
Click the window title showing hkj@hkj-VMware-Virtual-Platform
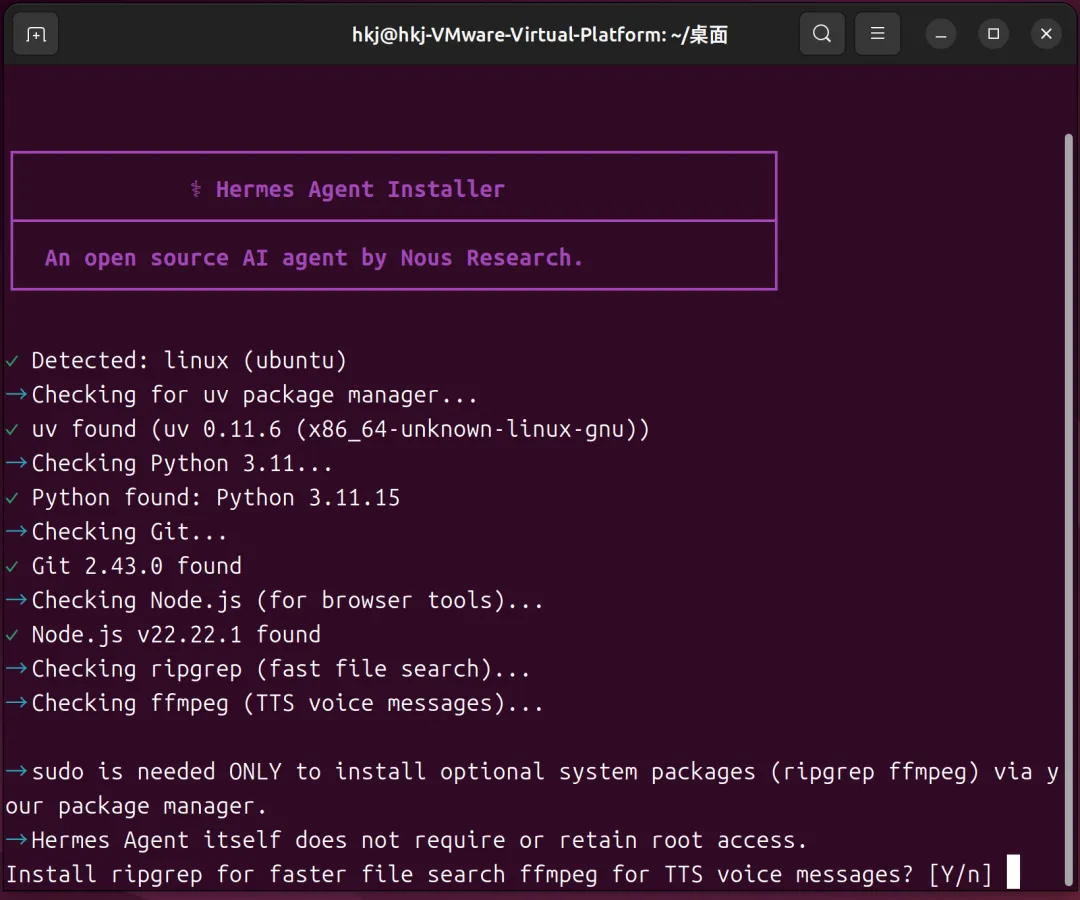pos(539,35)
